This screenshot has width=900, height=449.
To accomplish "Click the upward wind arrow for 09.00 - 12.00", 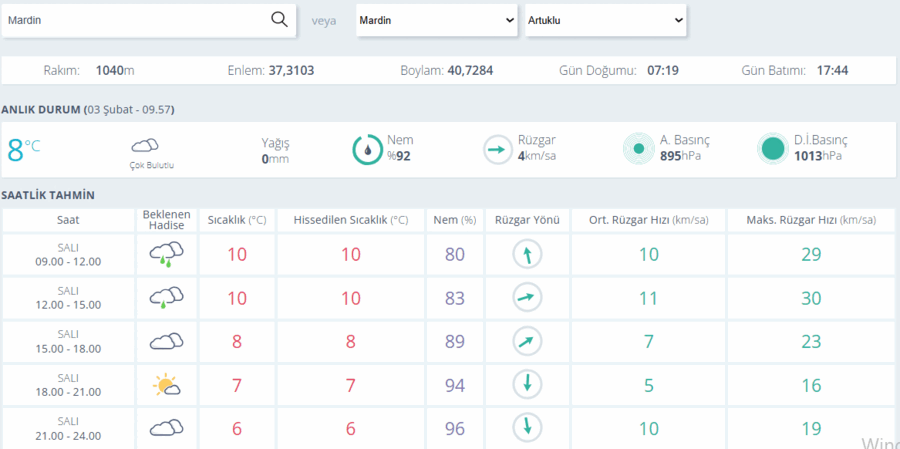I will pos(527,254).
